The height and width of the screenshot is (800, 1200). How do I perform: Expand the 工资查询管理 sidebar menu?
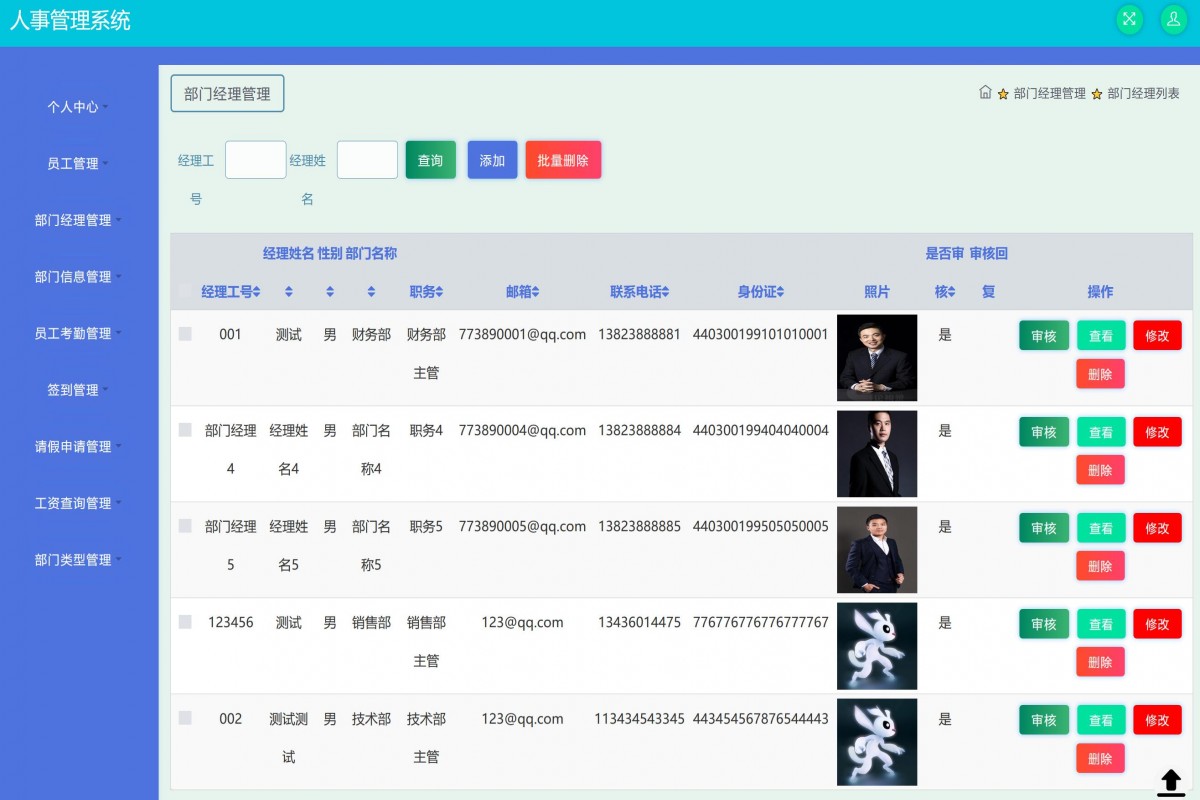[77, 503]
